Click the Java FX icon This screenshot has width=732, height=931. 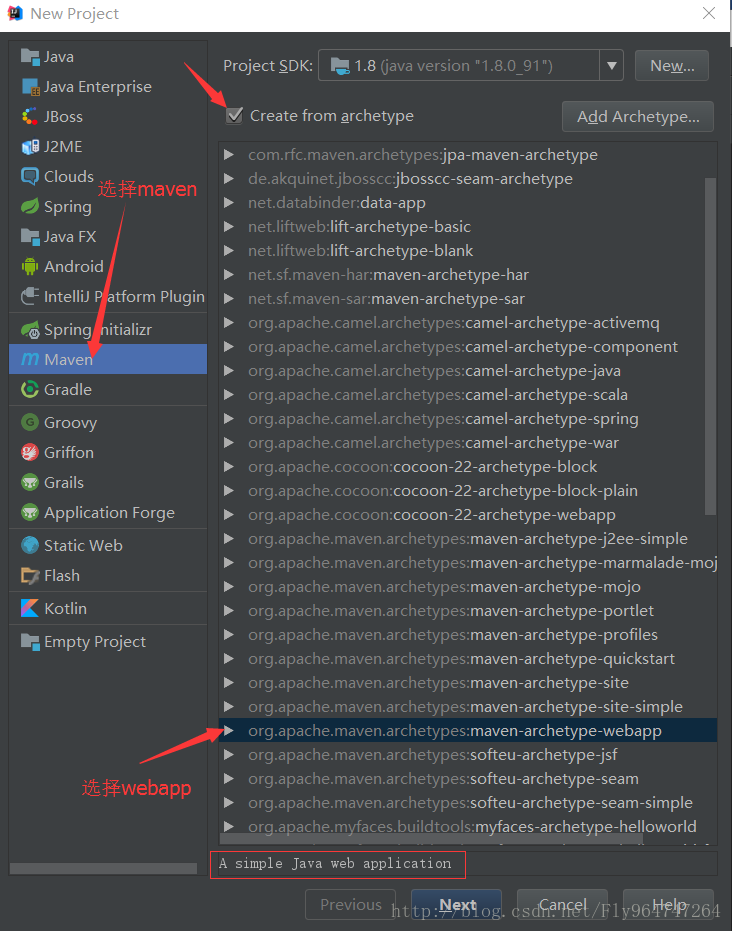(x=30, y=236)
